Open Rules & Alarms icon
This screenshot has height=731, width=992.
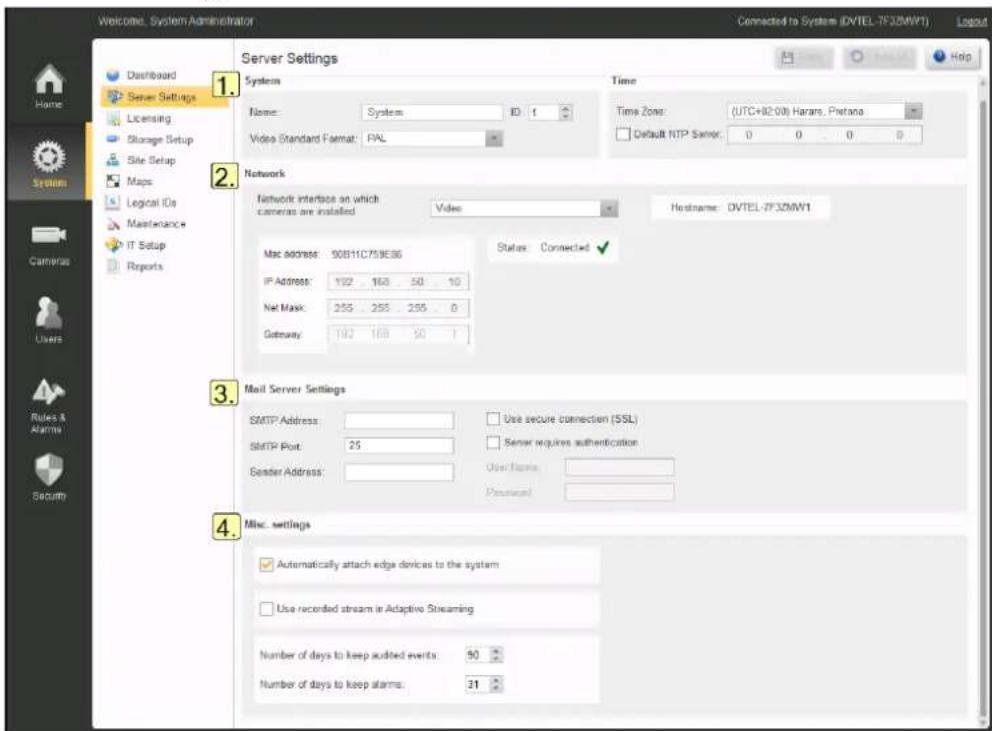[x=48, y=392]
